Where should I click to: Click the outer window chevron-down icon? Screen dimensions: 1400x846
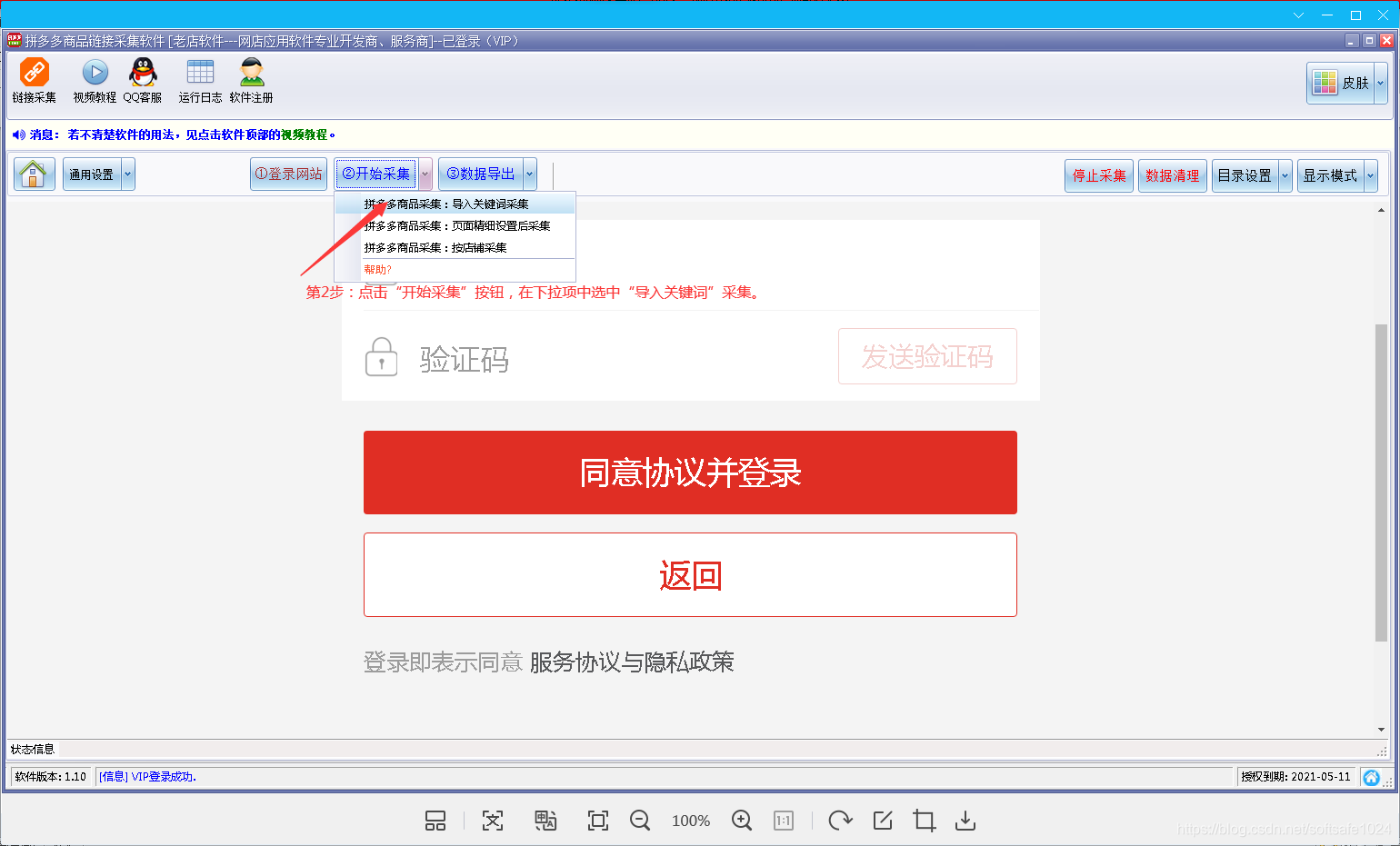[x=1298, y=15]
